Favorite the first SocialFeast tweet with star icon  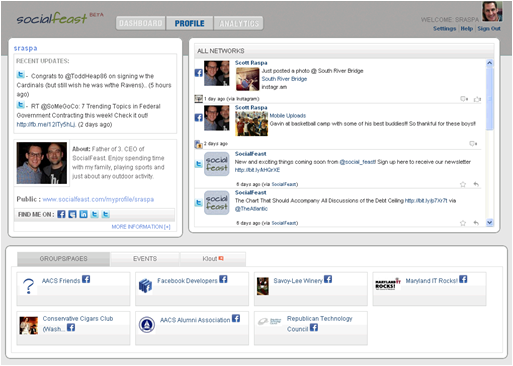click(x=463, y=184)
